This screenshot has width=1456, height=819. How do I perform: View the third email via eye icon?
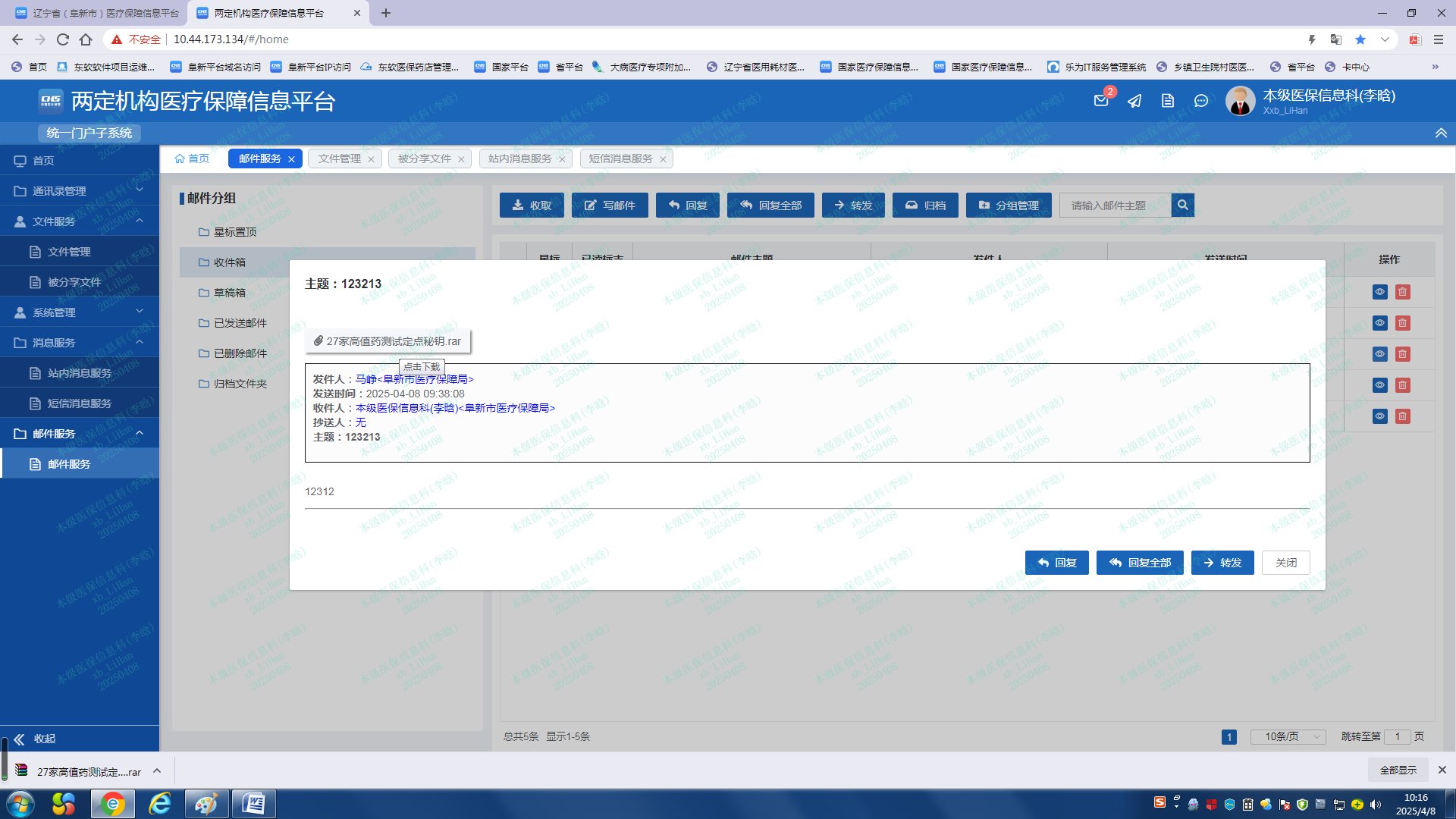(1380, 354)
